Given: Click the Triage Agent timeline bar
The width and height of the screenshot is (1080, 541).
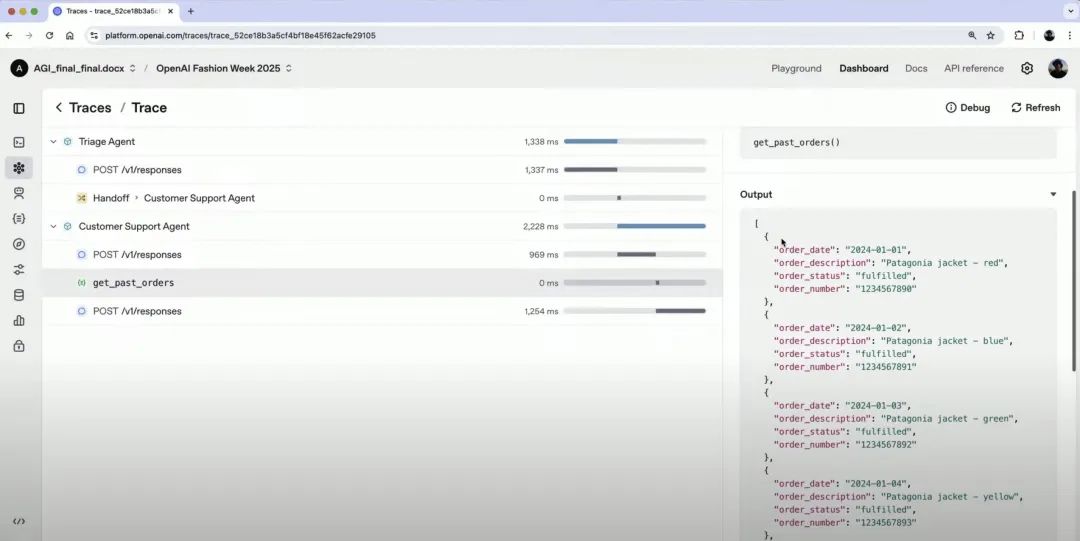Looking at the screenshot, I should (590, 141).
